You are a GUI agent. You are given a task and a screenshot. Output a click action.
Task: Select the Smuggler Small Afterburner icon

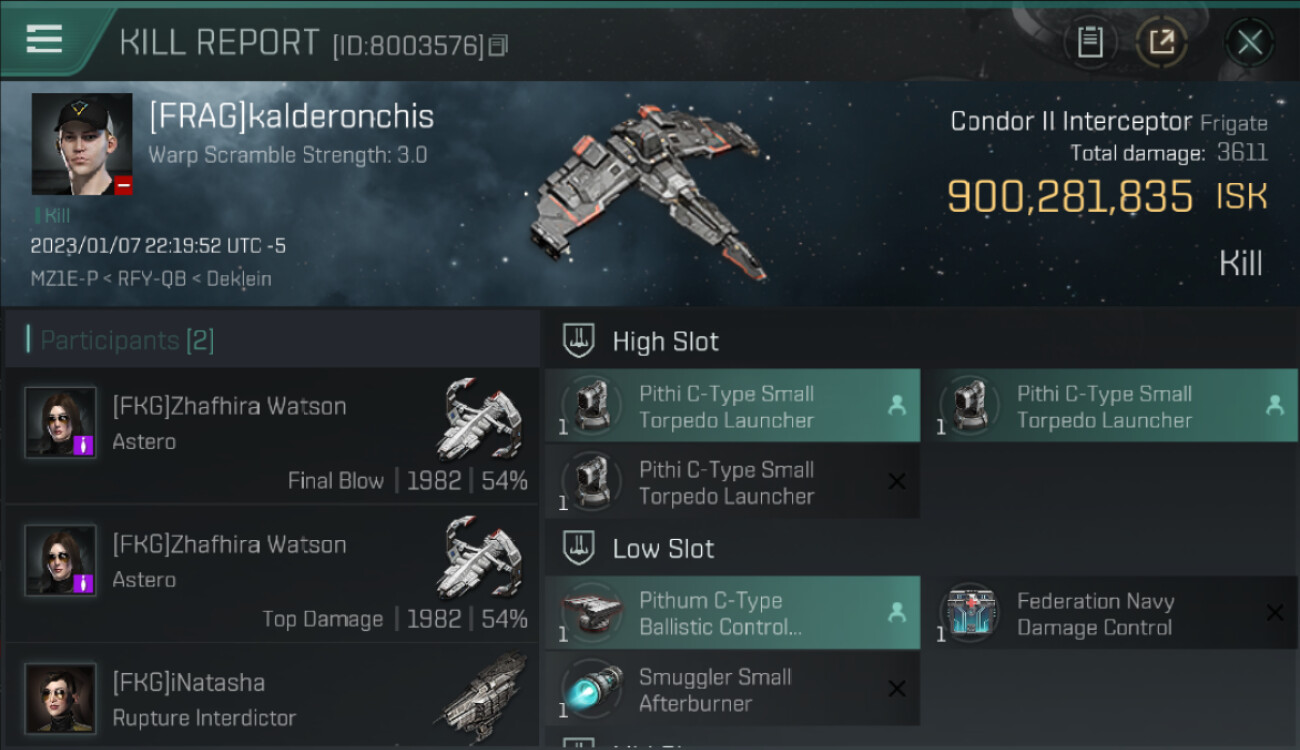[592, 689]
